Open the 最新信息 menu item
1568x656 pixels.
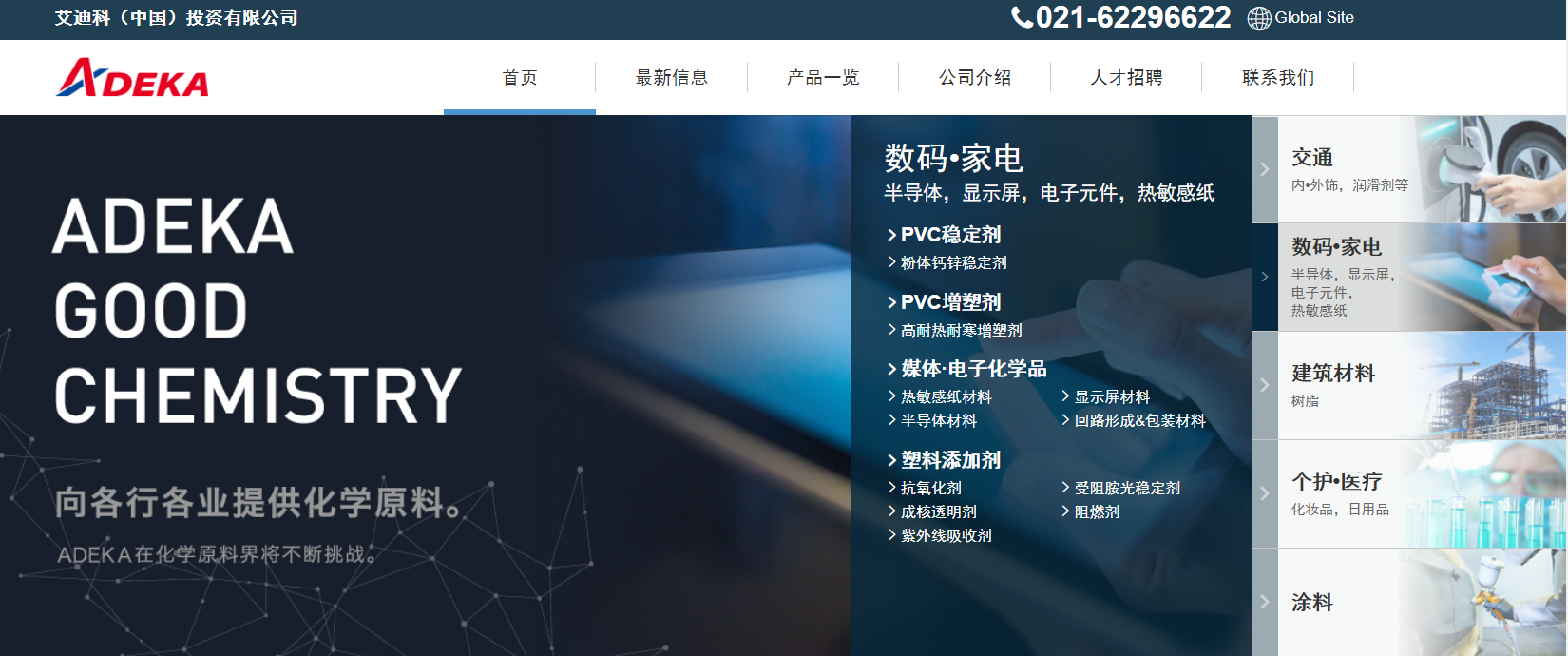tap(672, 77)
